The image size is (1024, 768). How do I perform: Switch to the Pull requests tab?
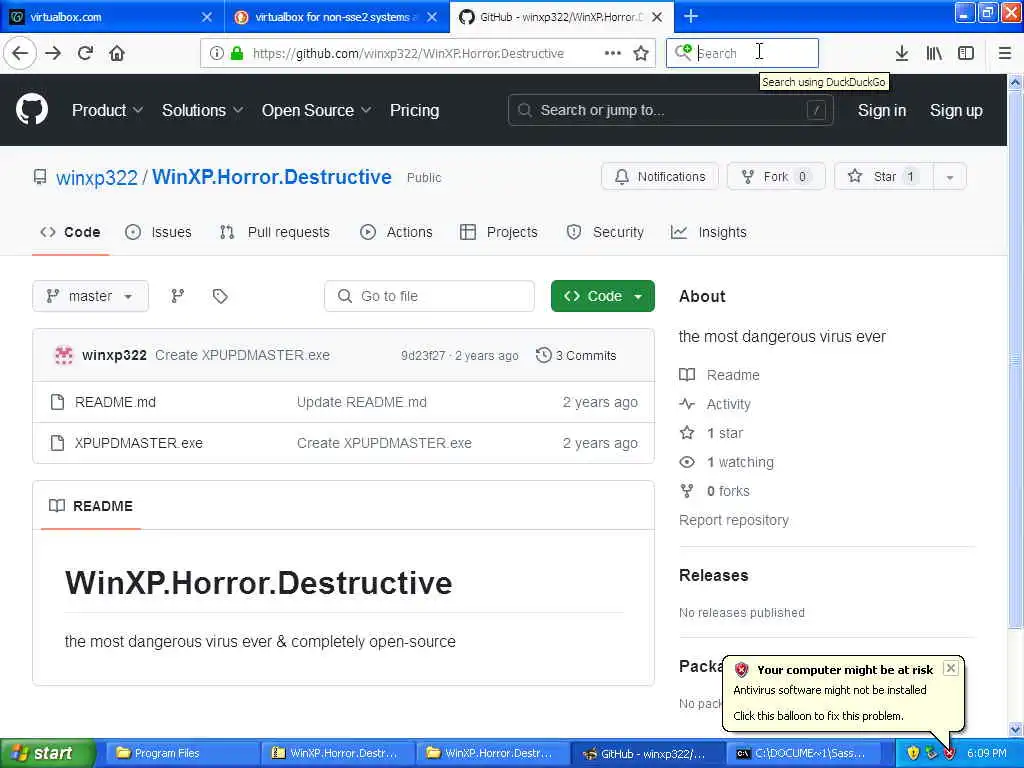pos(275,232)
